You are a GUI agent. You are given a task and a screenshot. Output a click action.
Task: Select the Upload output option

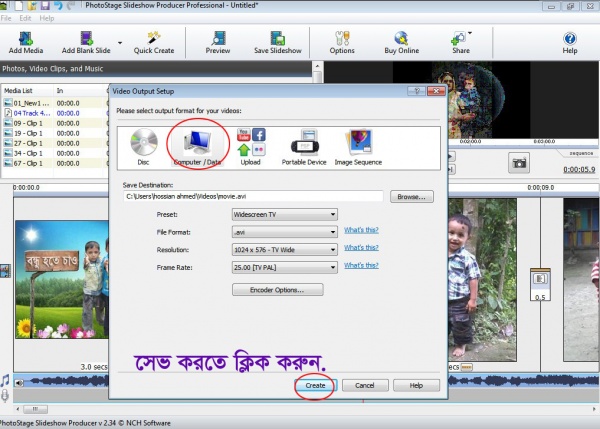251,147
